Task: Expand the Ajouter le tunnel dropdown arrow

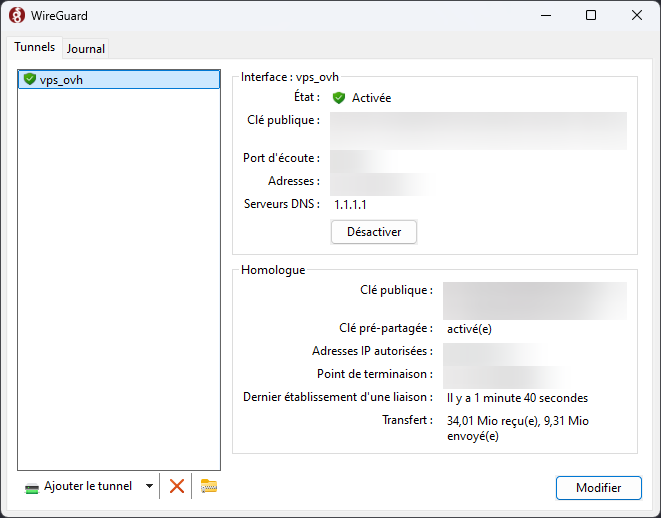Action: [149, 486]
